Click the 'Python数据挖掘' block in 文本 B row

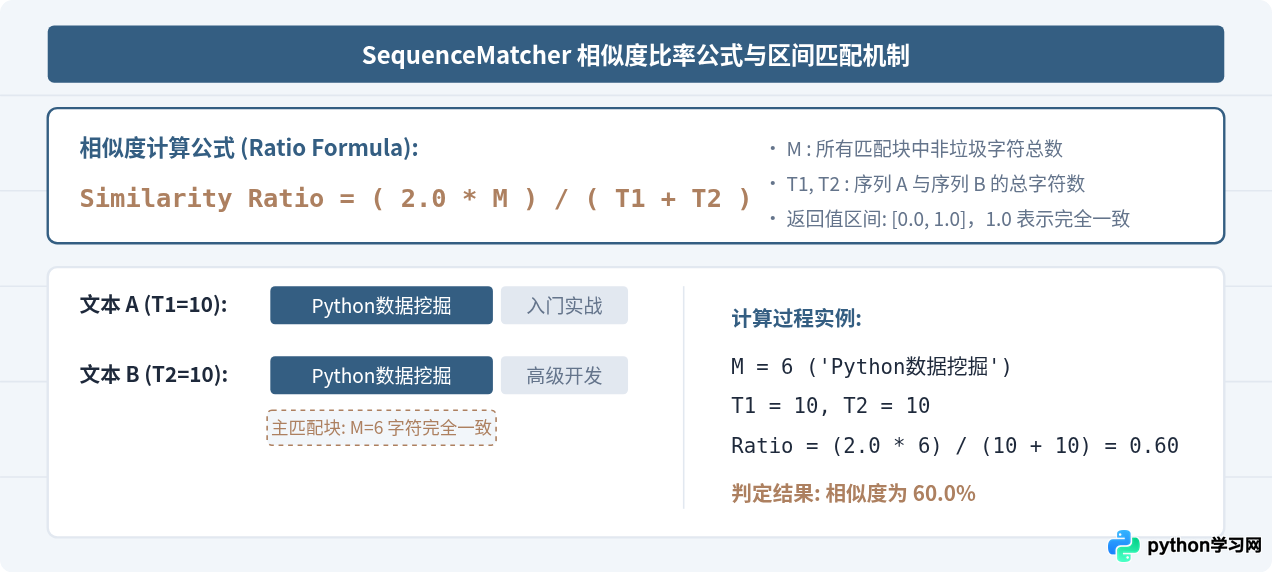[381, 375]
